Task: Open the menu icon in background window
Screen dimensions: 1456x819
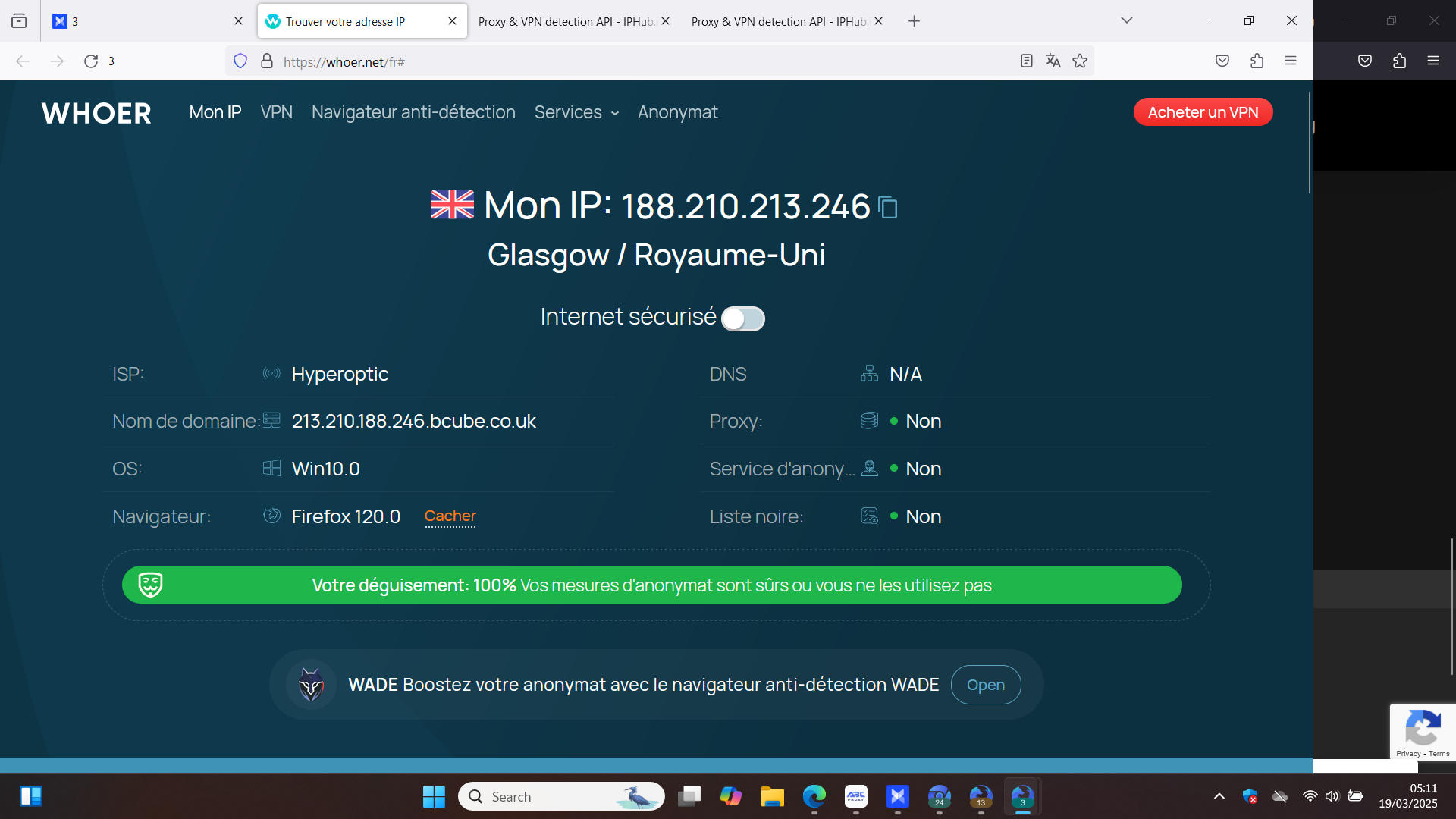Action: click(1433, 61)
